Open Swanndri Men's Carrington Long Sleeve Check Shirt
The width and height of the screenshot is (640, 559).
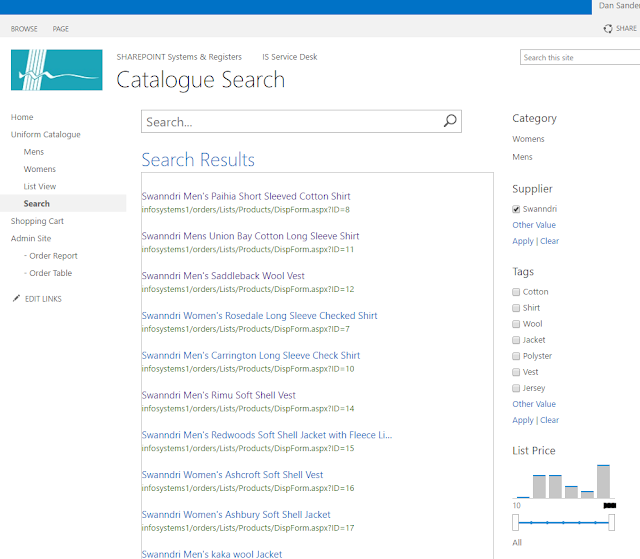pyautogui.click(x=251, y=355)
